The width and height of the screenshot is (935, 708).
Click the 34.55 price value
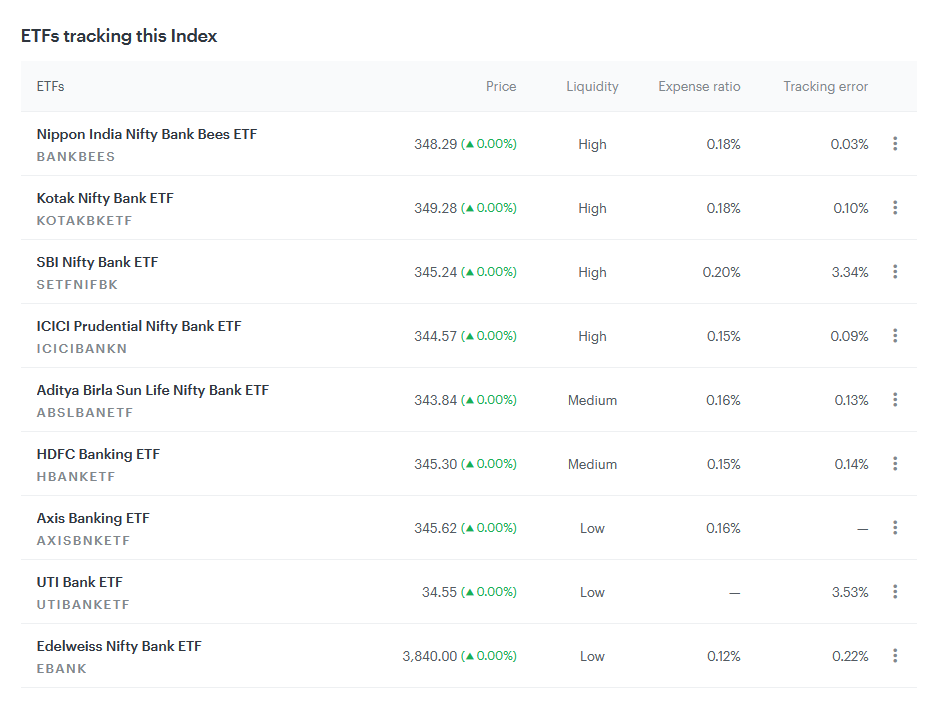click(439, 592)
